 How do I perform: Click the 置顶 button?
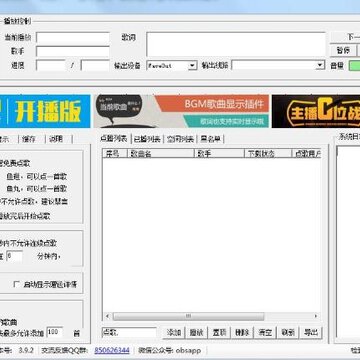coord(220,332)
